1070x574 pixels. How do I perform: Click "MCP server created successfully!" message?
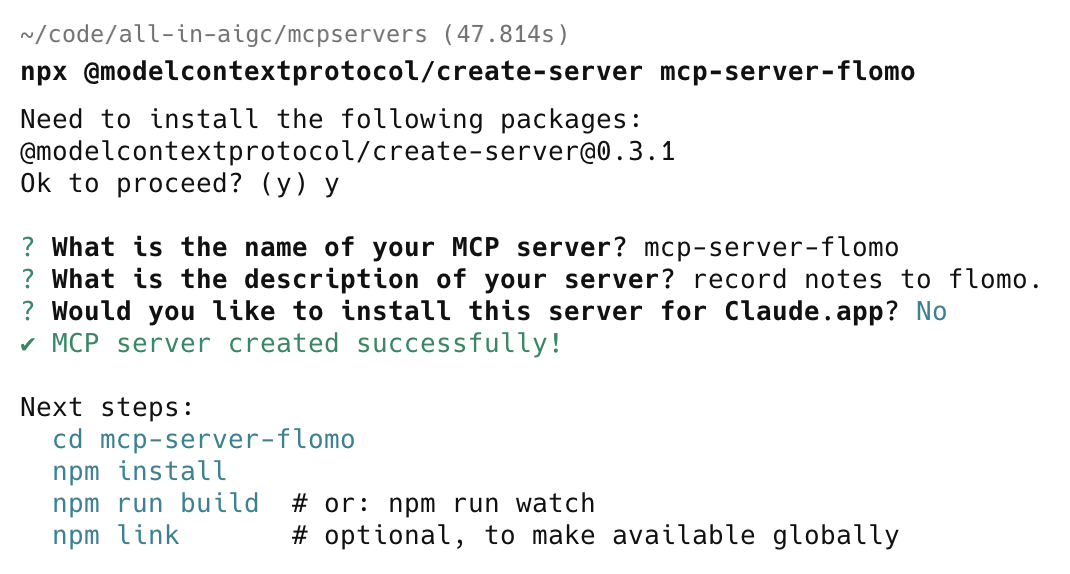307,344
